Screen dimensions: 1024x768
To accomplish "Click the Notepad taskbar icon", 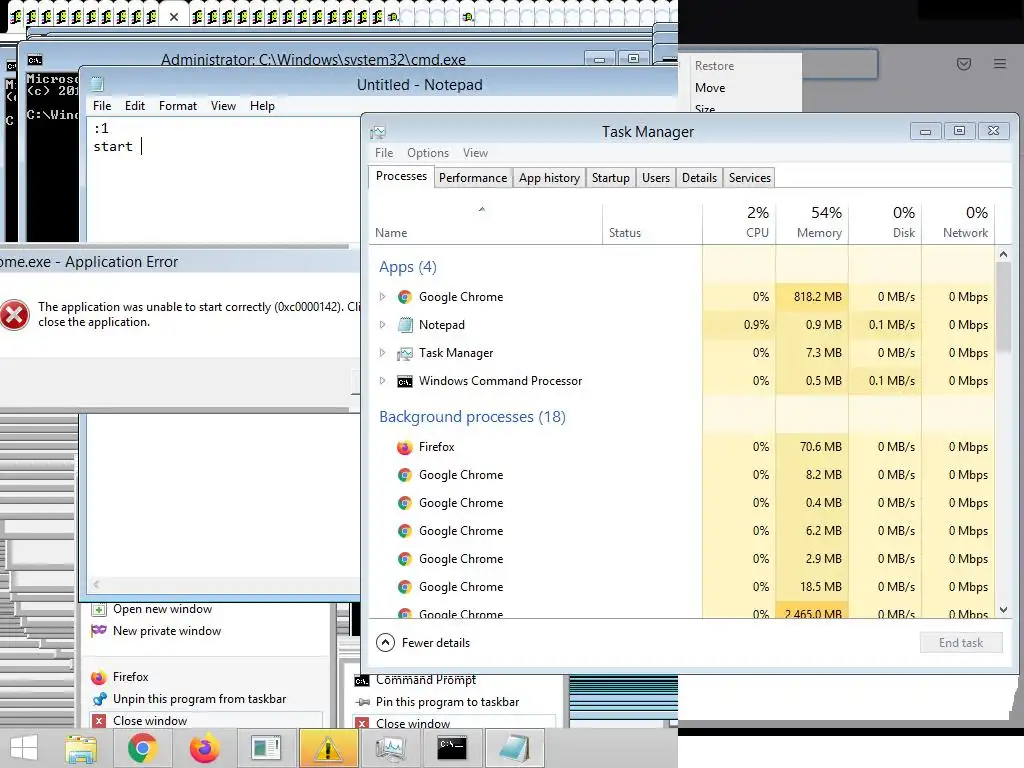I will [x=513, y=748].
